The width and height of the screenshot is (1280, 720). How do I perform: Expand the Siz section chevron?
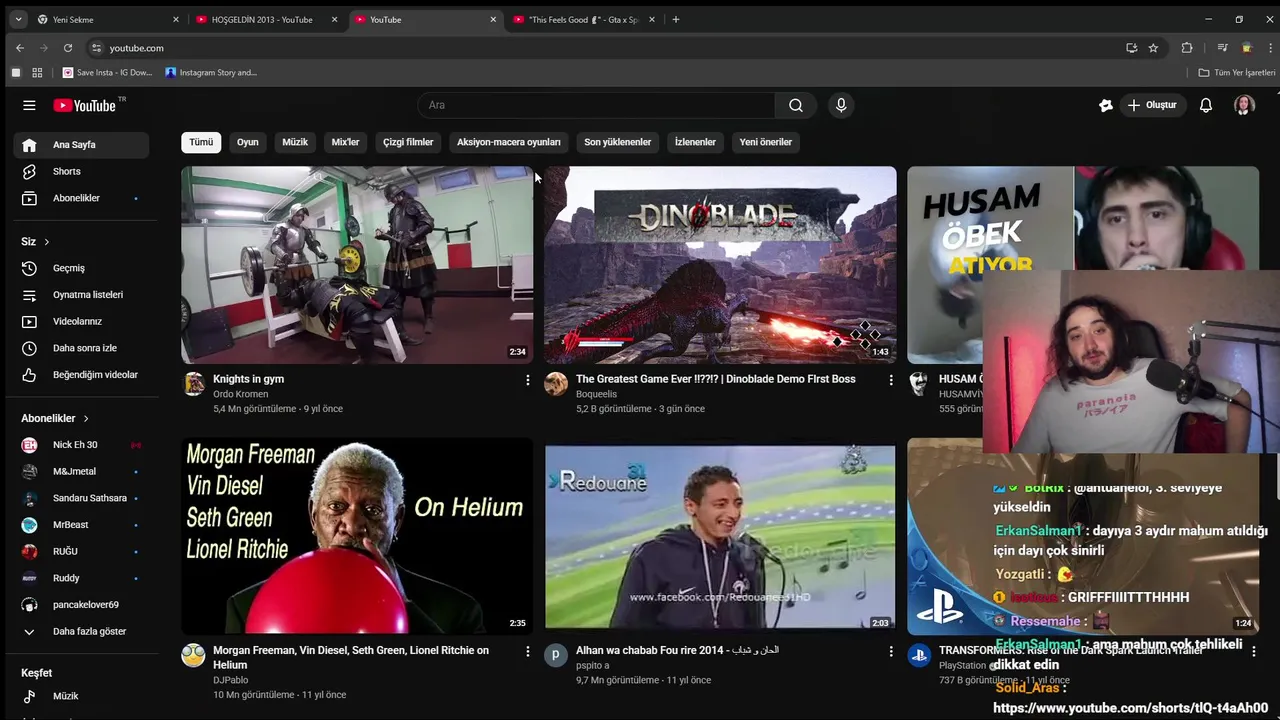pyautogui.click(x=46, y=242)
